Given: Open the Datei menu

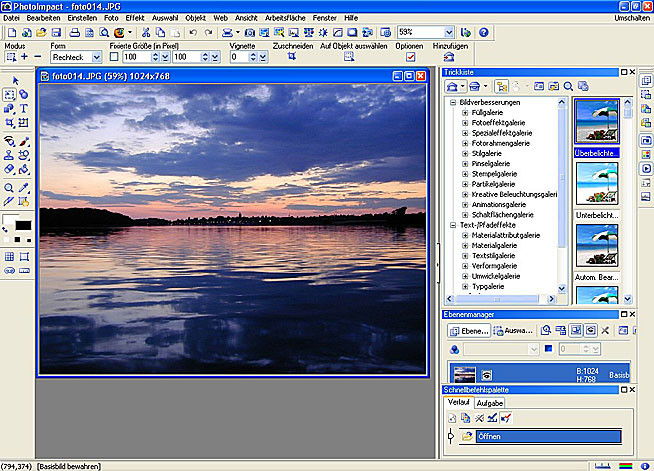Looking at the screenshot, I should tap(11, 18).
